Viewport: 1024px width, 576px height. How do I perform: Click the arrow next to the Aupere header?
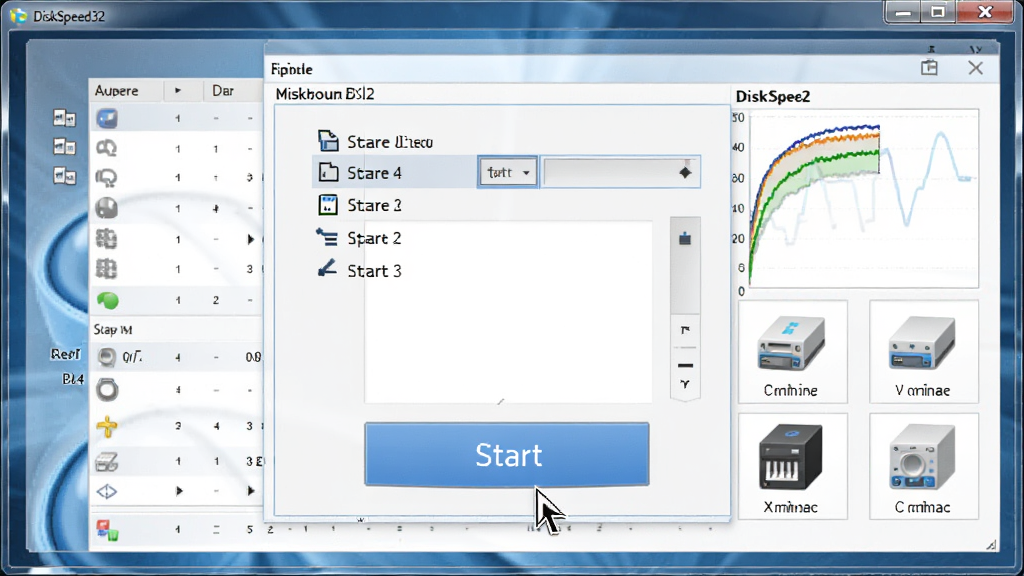(x=178, y=91)
